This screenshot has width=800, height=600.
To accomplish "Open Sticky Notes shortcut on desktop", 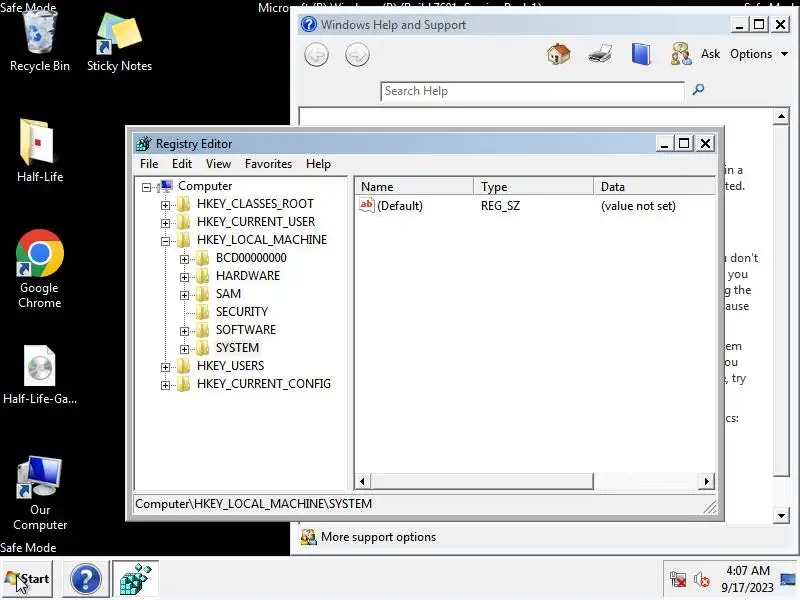I will (119, 42).
